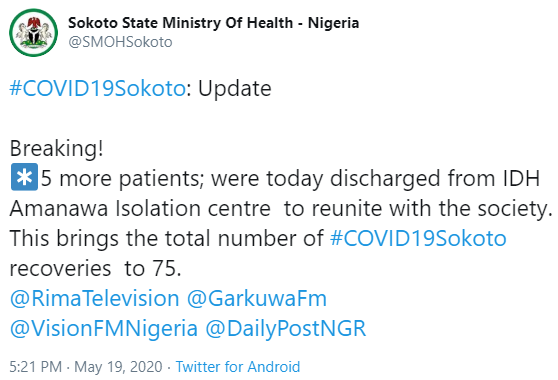The height and width of the screenshot is (380, 558).
Task: Open the Twitter for Android source link
Action: [x=238, y=366]
